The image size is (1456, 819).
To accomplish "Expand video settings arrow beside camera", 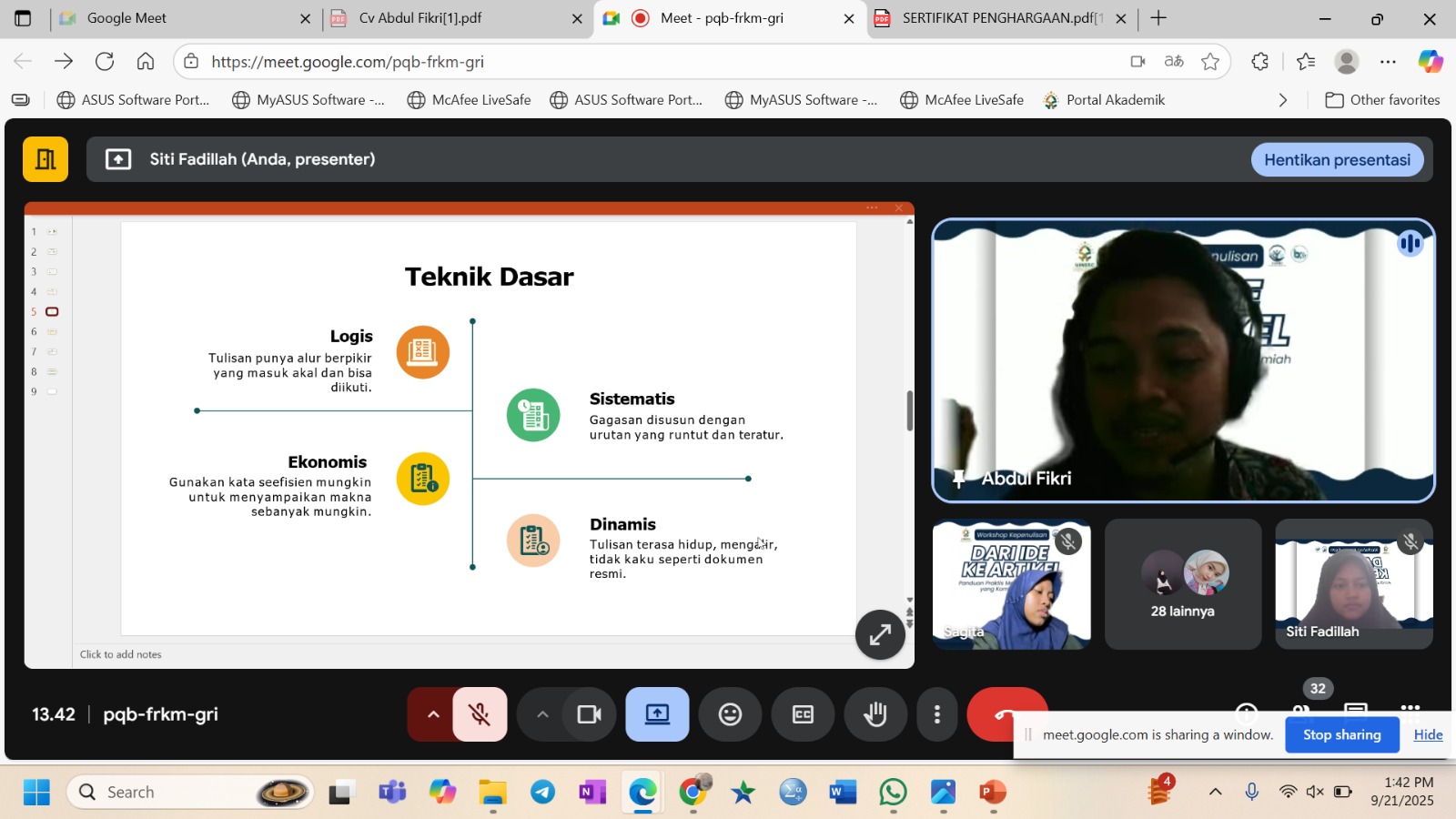I will tap(542, 714).
